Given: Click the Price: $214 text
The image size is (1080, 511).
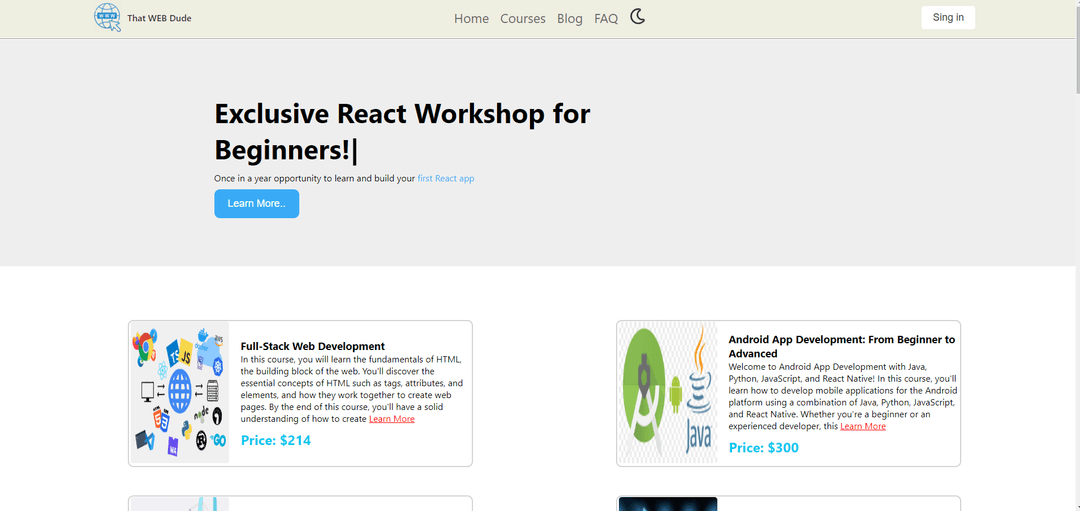Looking at the screenshot, I should click(276, 440).
